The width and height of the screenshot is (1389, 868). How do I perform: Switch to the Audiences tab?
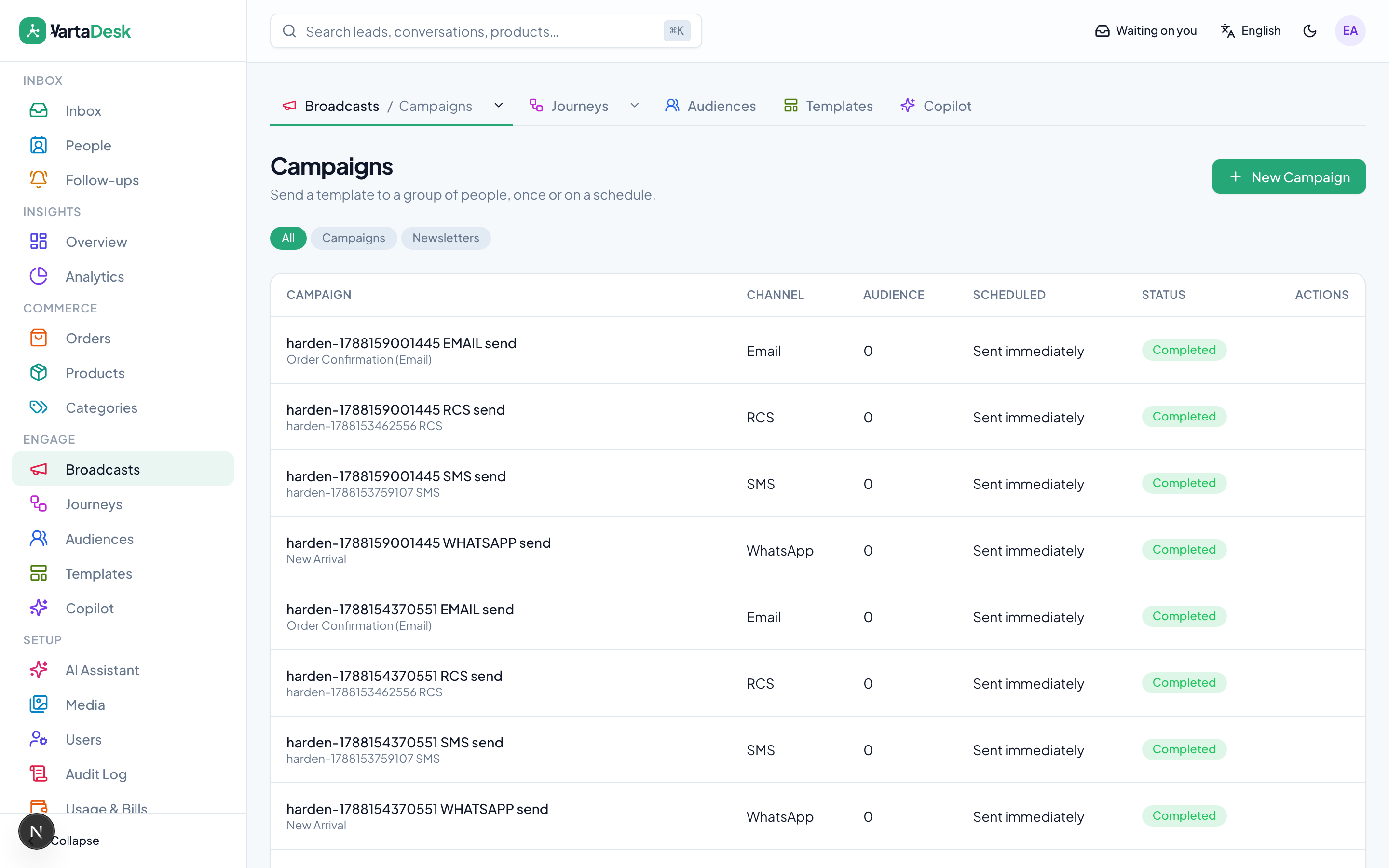(x=710, y=106)
